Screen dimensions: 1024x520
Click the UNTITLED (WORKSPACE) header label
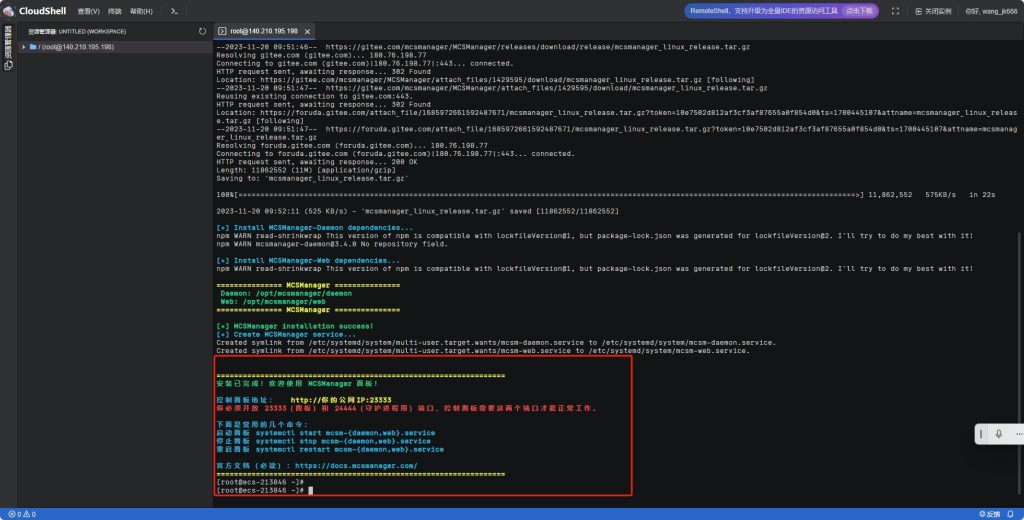(x=92, y=31)
